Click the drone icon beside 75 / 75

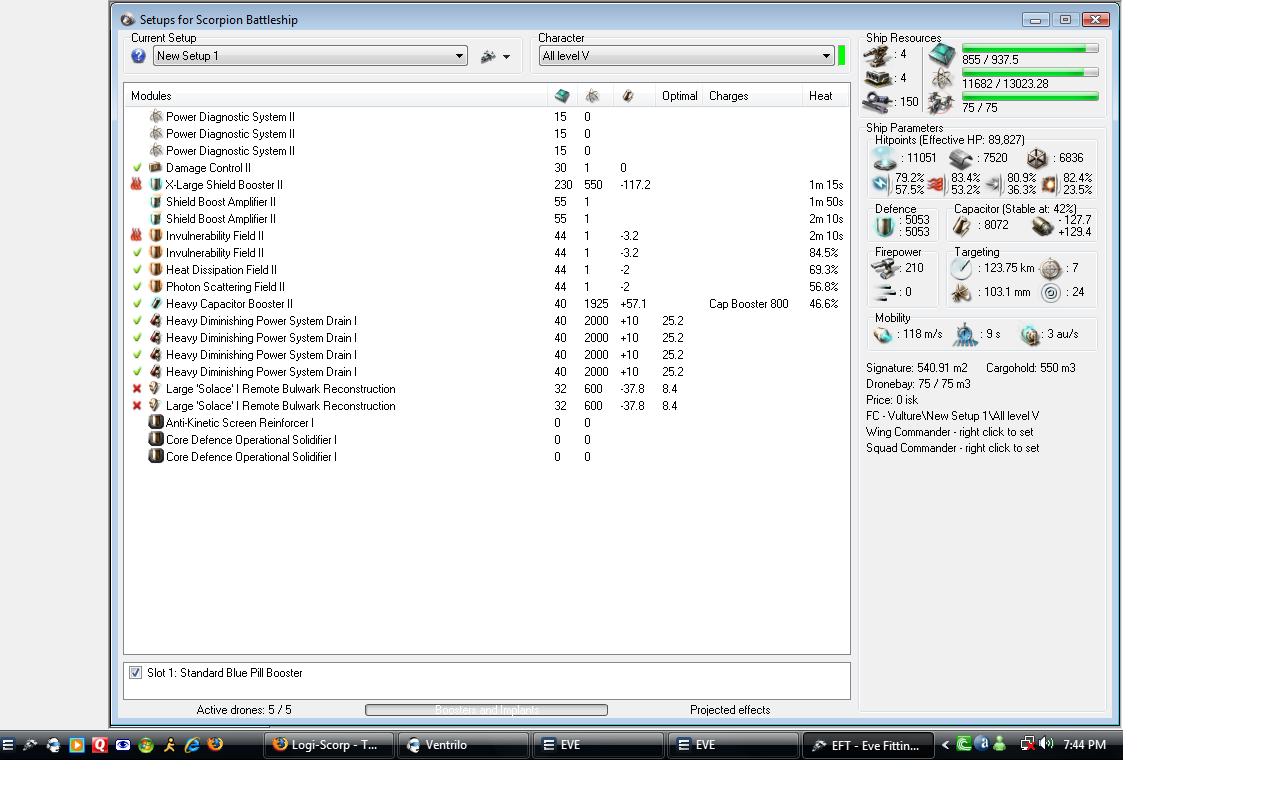click(942, 103)
